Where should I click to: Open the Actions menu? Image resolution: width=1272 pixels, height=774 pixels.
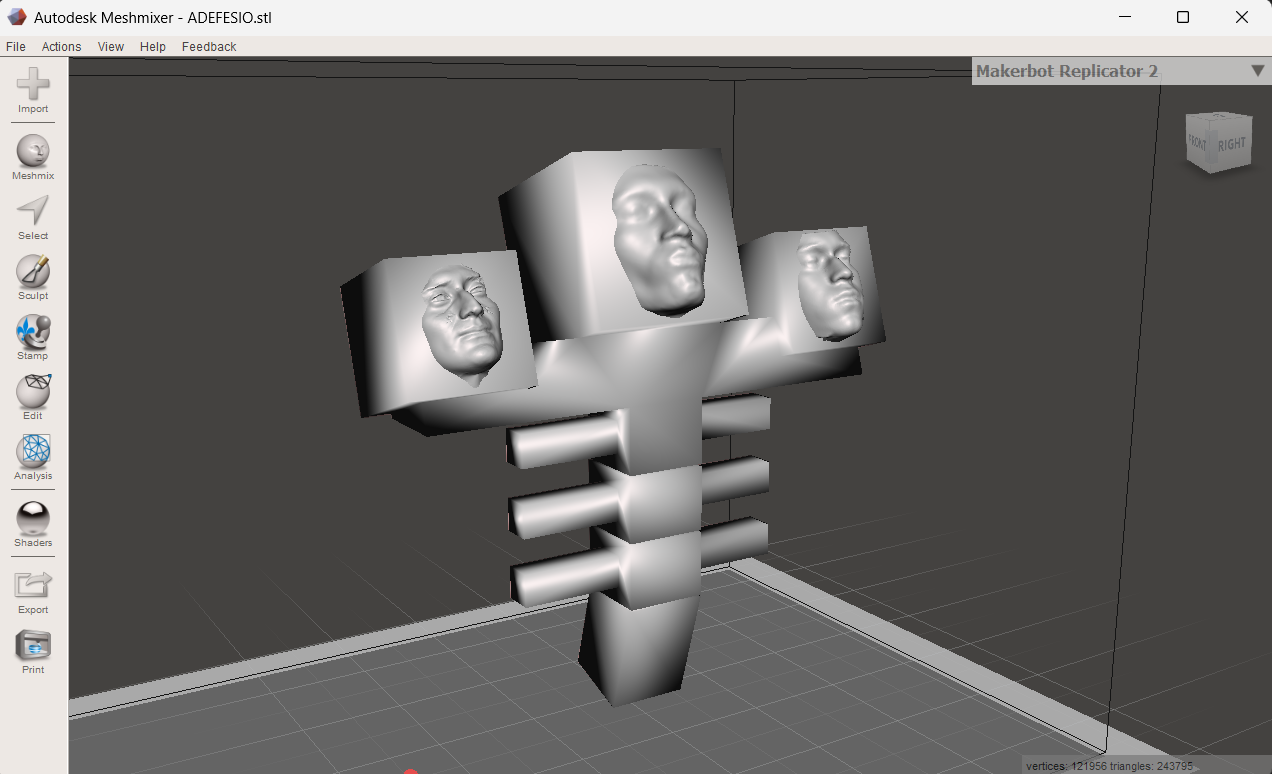coord(61,47)
